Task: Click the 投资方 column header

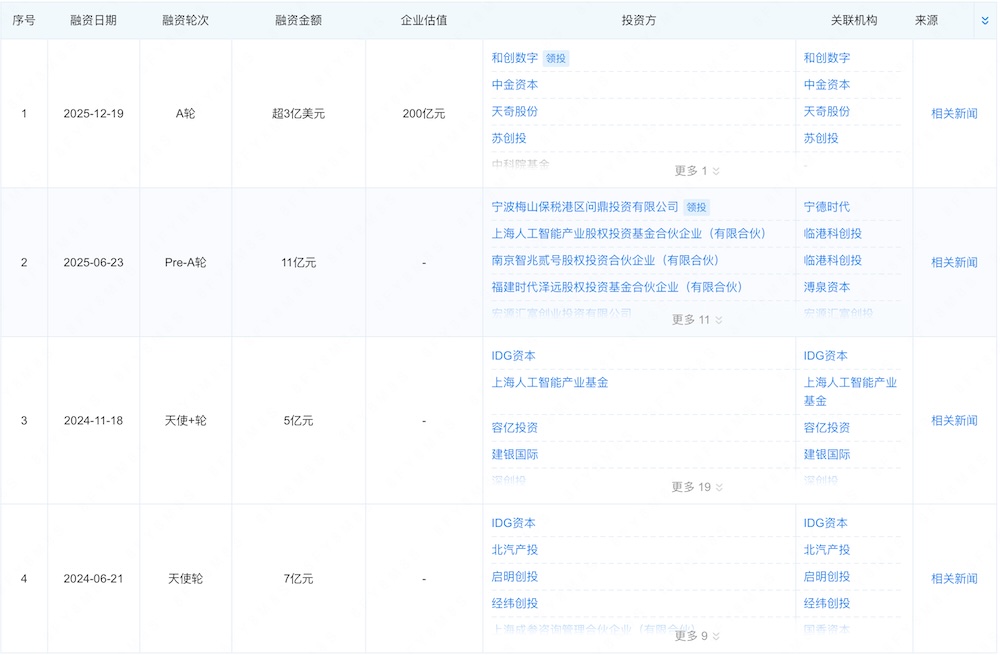Action: pyautogui.click(x=638, y=20)
